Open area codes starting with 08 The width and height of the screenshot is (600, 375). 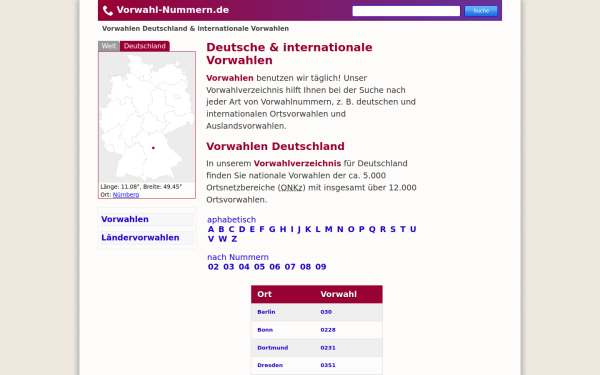pyautogui.click(x=305, y=267)
